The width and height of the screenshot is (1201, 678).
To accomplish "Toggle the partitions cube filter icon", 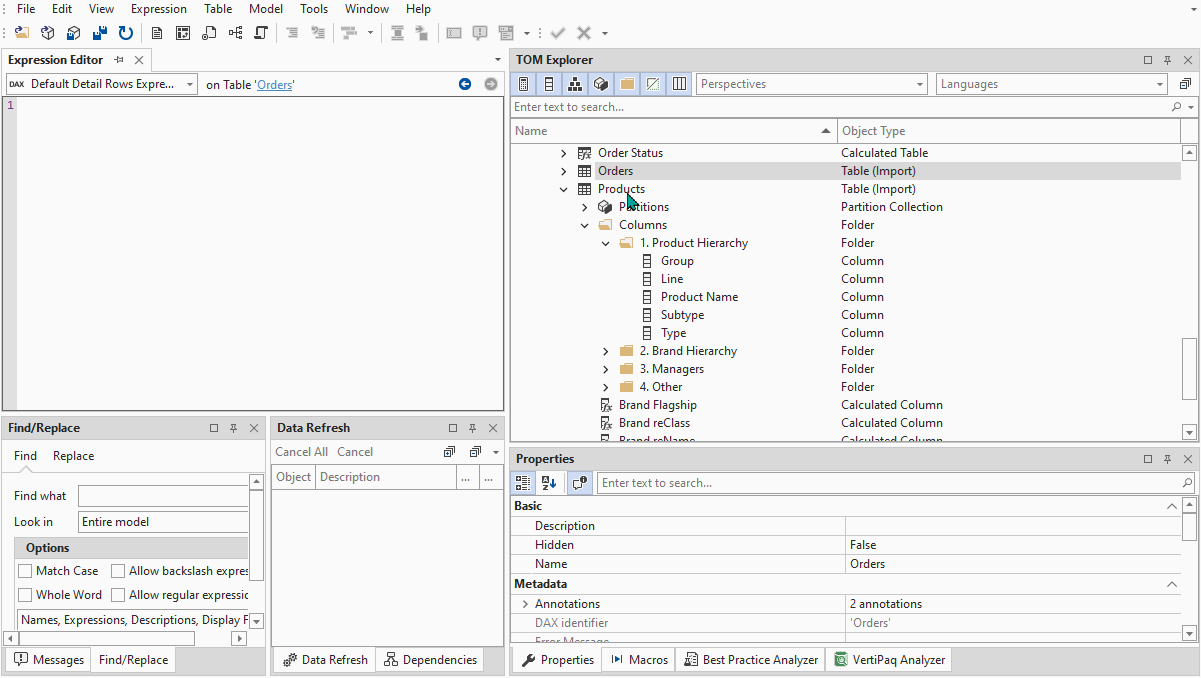I will coord(601,83).
